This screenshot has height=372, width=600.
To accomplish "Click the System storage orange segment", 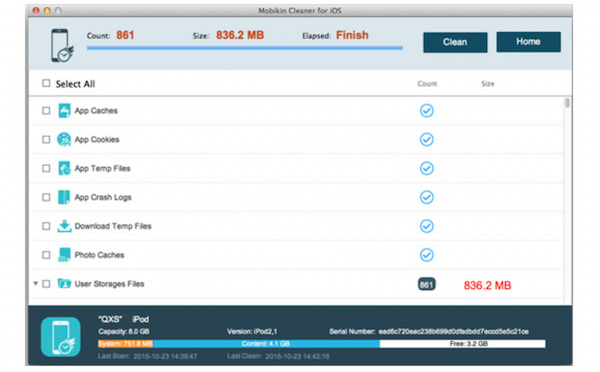I will click(125, 344).
